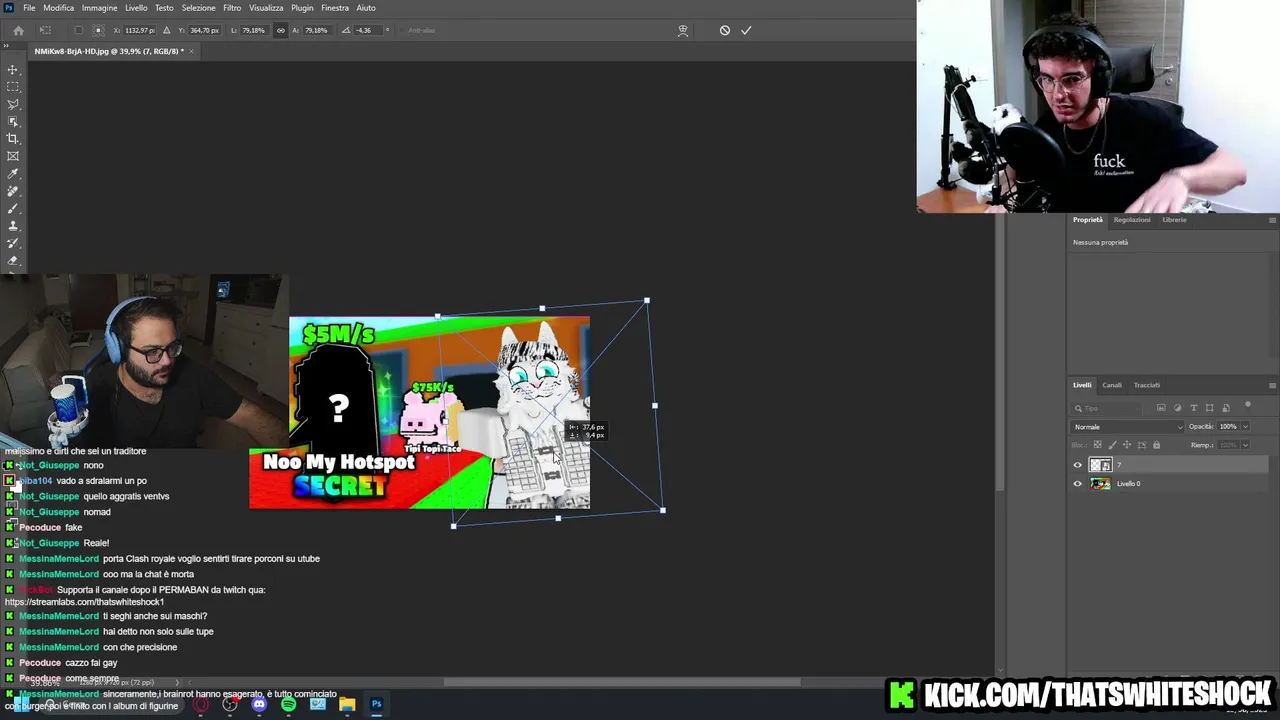Open the Finestra menu
The height and width of the screenshot is (720, 1280).
335,8
